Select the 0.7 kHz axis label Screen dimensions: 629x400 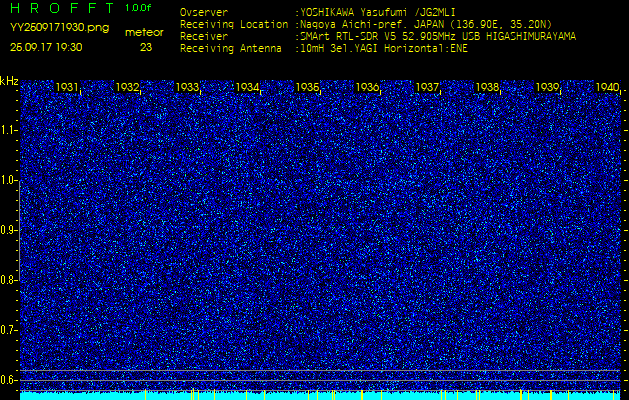(8, 330)
